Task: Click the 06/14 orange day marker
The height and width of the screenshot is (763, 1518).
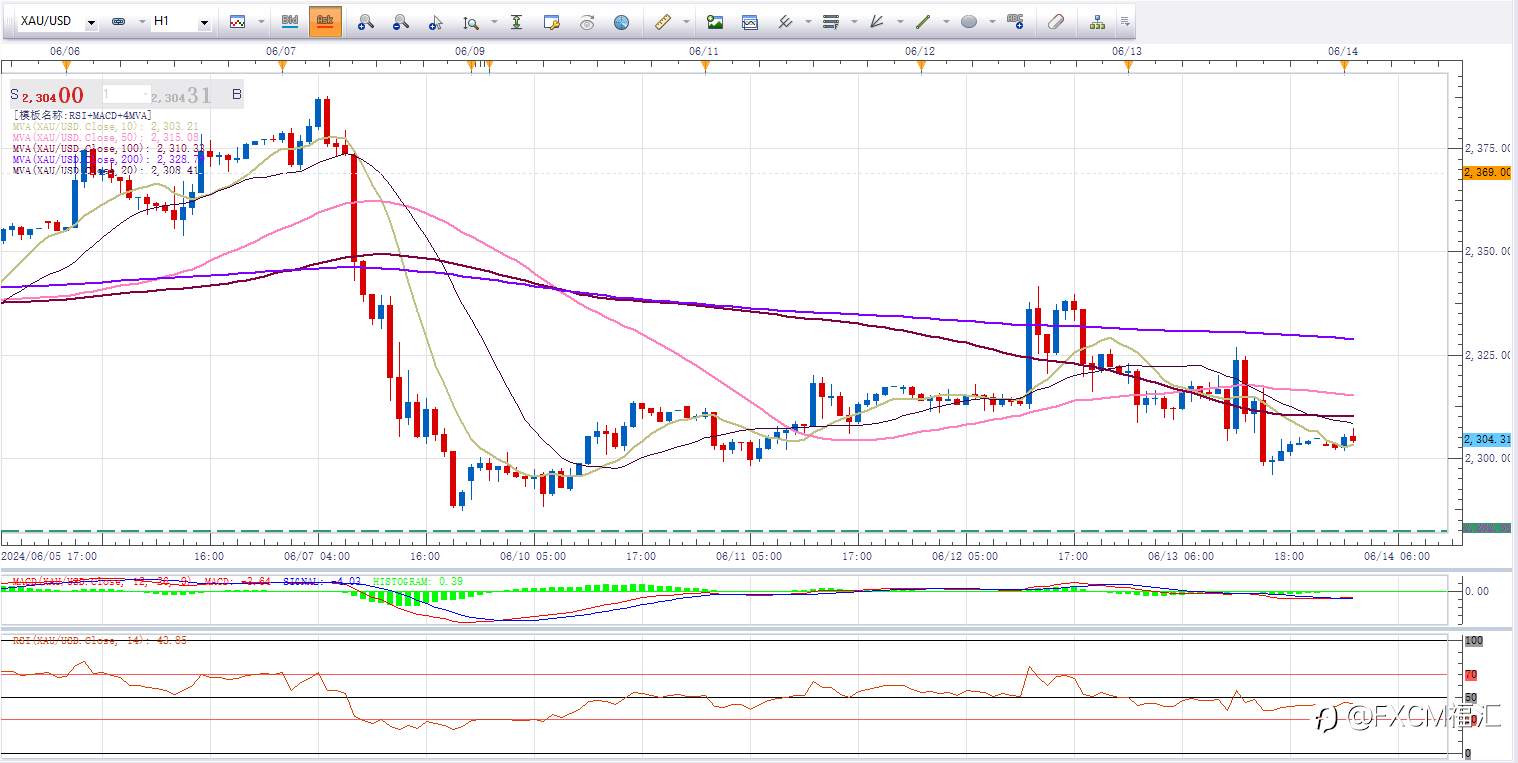Action: [x=1344, y=67]
